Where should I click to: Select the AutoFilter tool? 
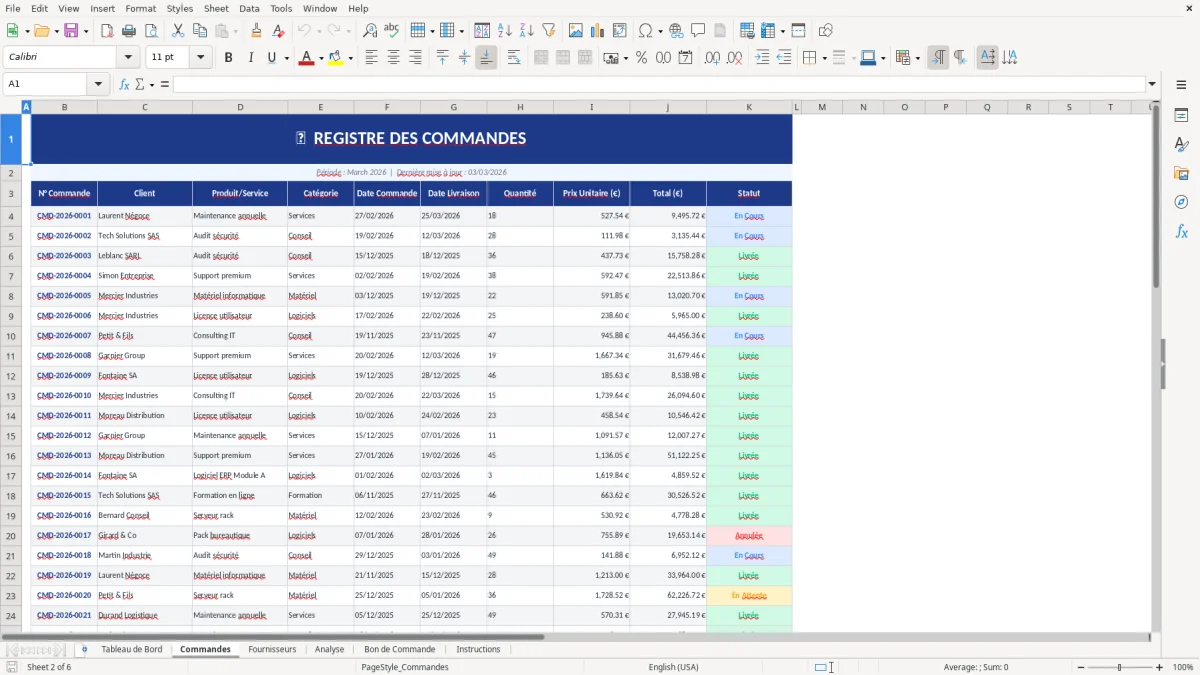[x=549, y=30]
